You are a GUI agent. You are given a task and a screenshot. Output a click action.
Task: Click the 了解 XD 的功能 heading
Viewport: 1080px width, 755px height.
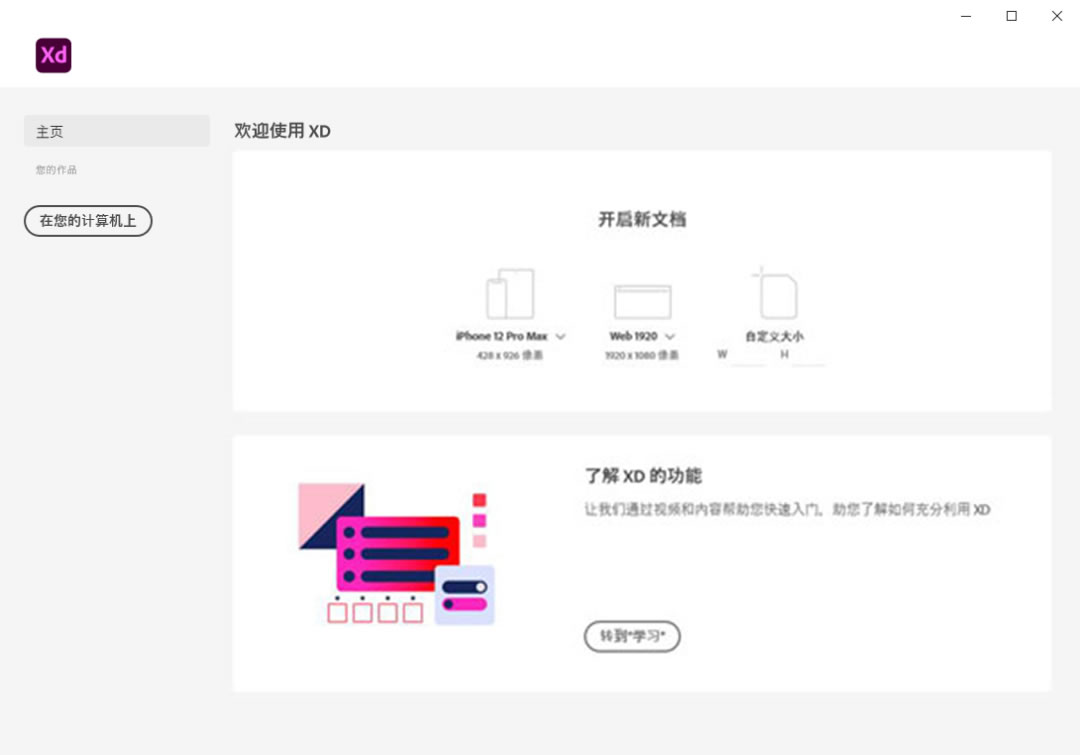643,476
